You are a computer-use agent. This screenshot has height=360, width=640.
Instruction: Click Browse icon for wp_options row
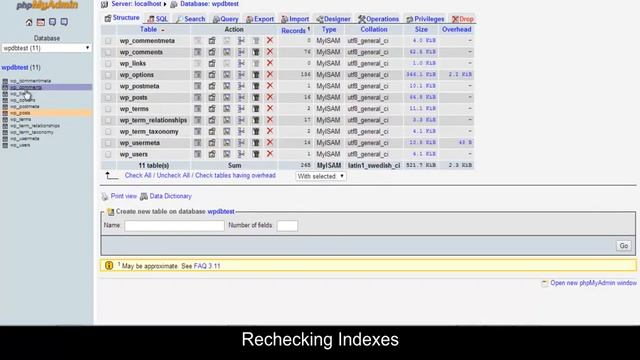198,75
